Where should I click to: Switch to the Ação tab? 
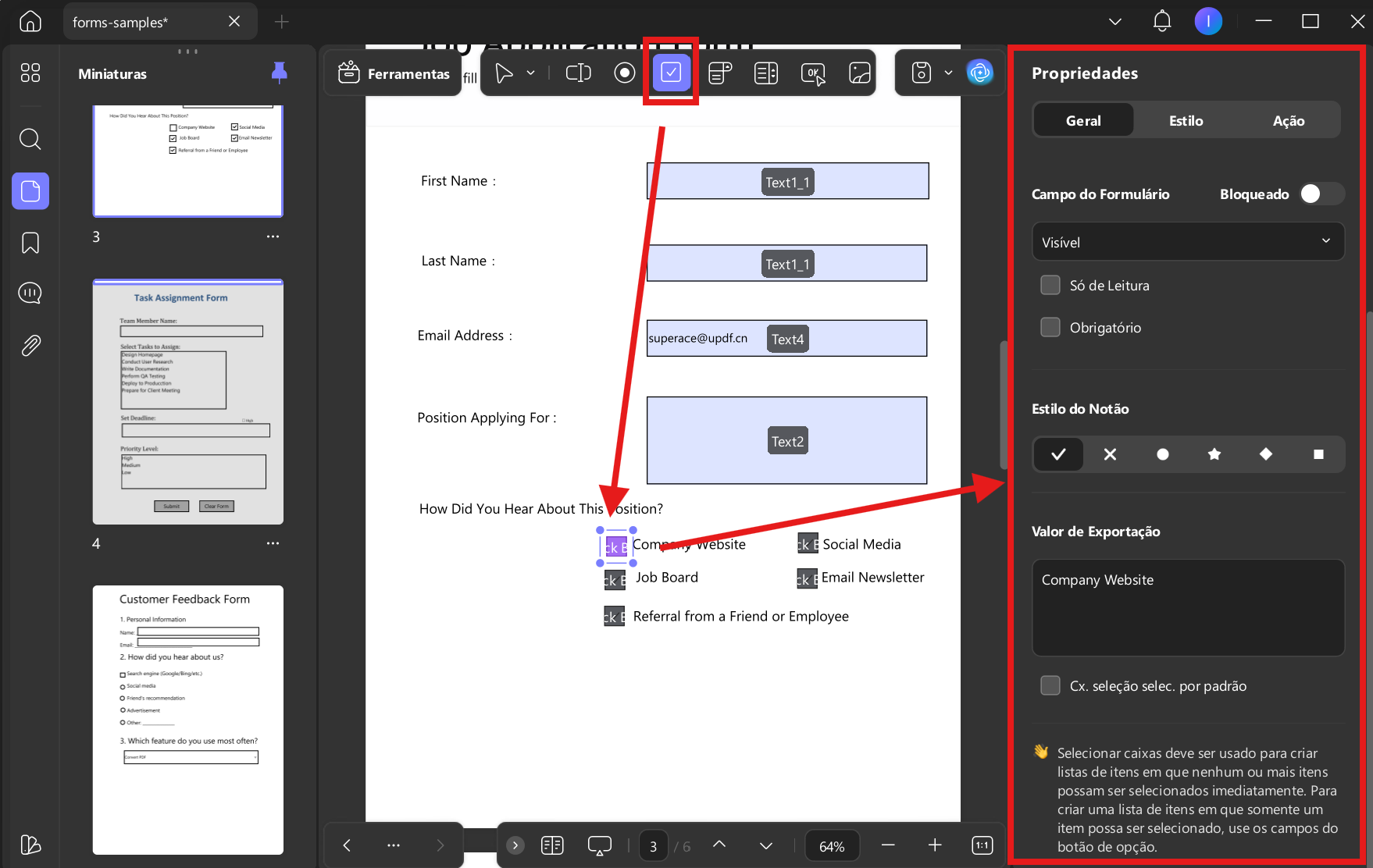tap(1288, 121)
